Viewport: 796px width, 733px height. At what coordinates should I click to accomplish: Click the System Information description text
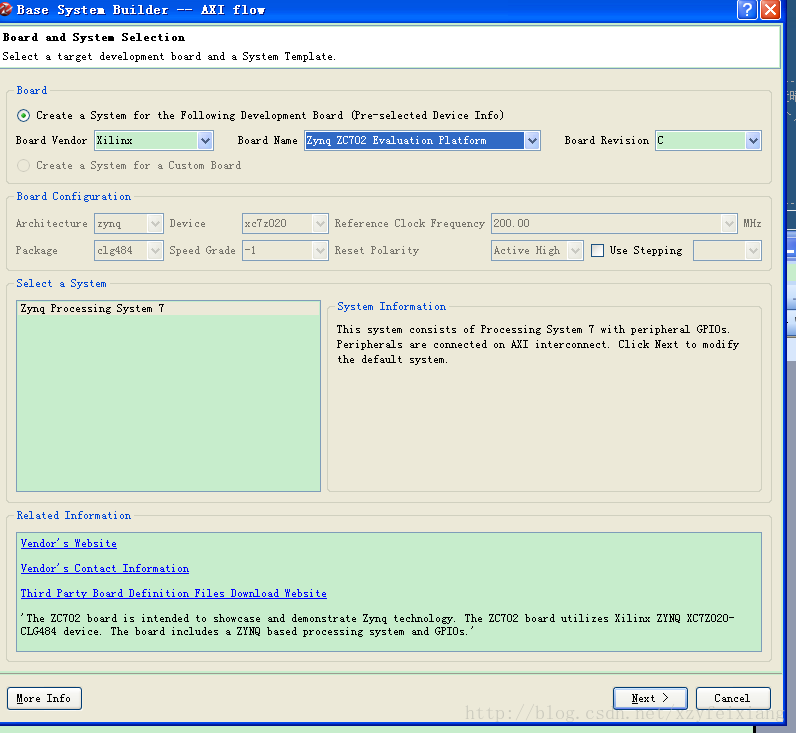click(x=538, y=344)
